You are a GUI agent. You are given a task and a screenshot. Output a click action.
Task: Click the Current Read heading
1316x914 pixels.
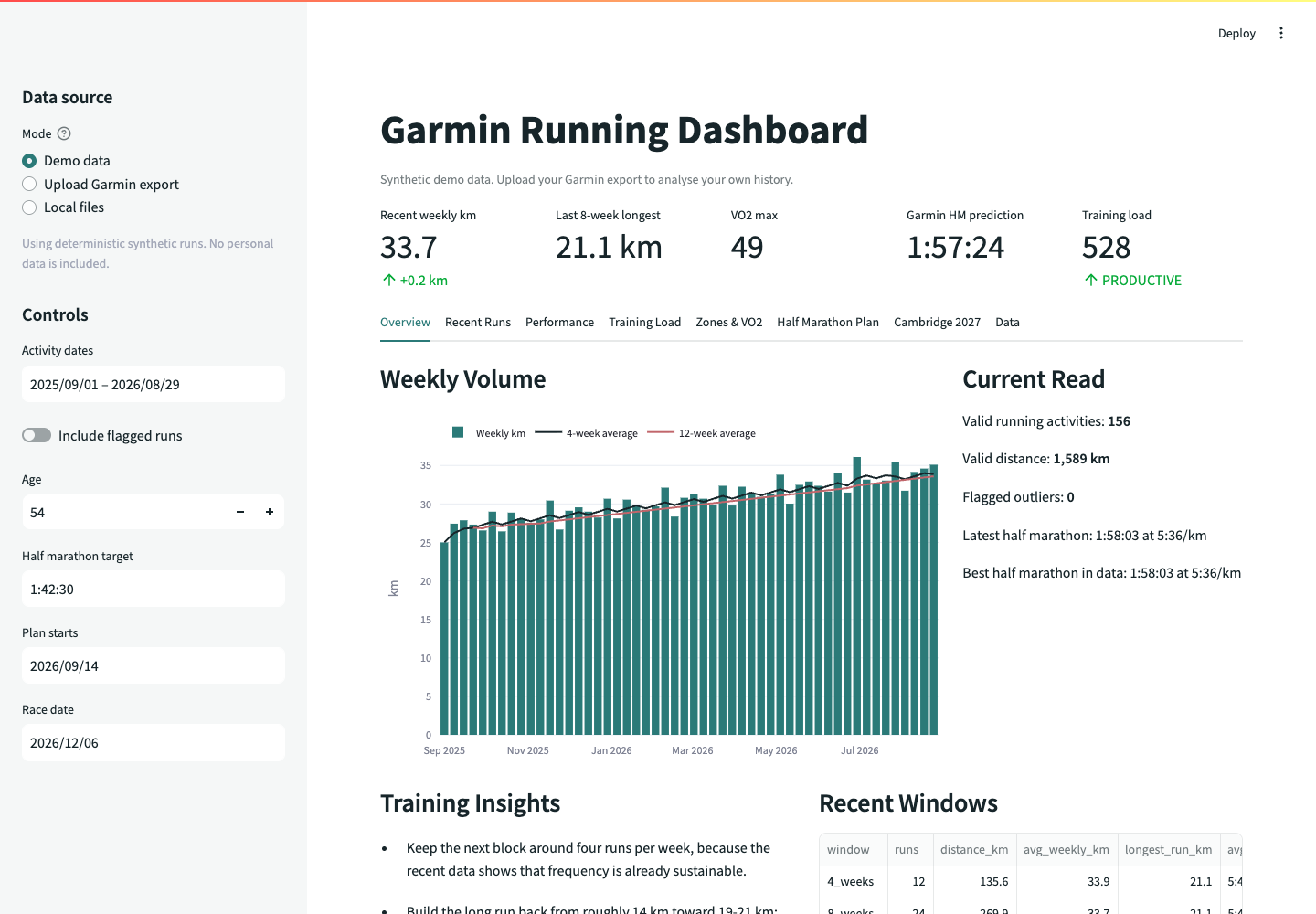click(x=1034, y=378)
